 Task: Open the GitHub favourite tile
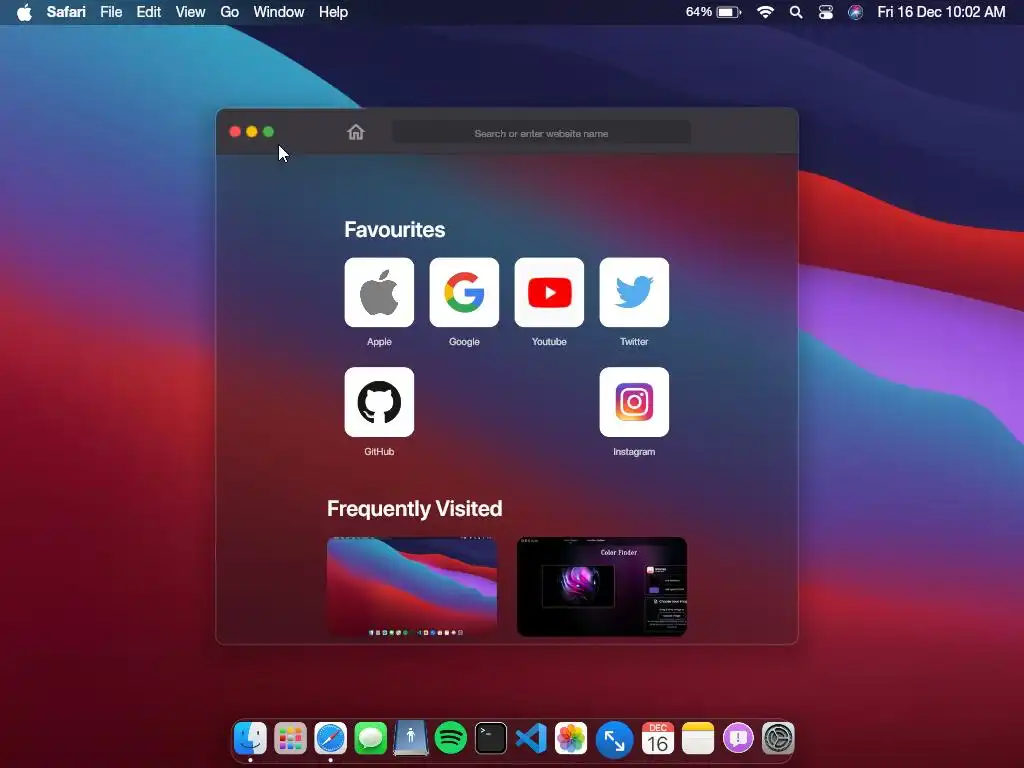click(x=379, y=402)
